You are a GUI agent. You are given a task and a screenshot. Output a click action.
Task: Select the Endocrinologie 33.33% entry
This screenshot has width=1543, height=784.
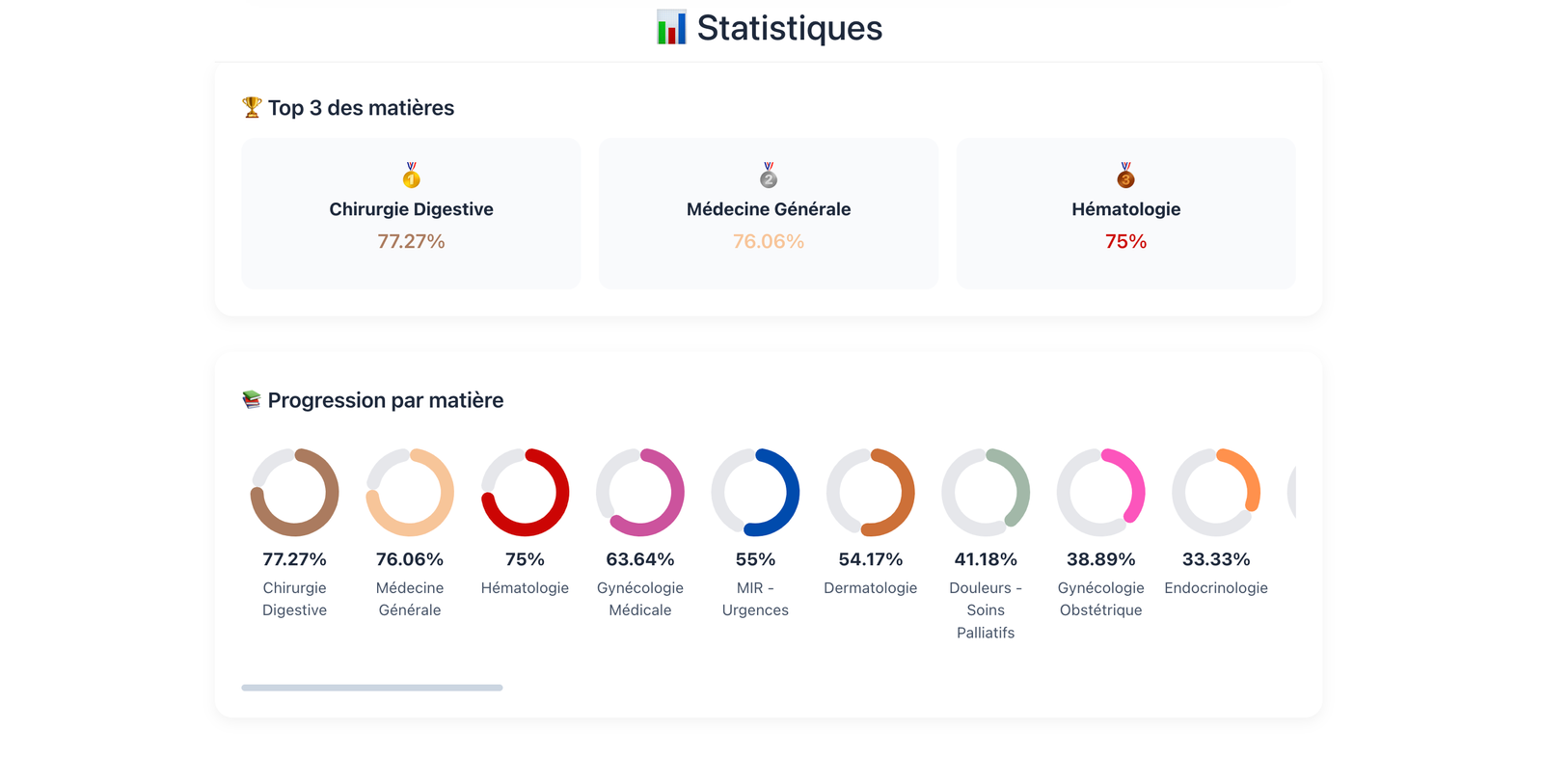(x=1216, y=558)
